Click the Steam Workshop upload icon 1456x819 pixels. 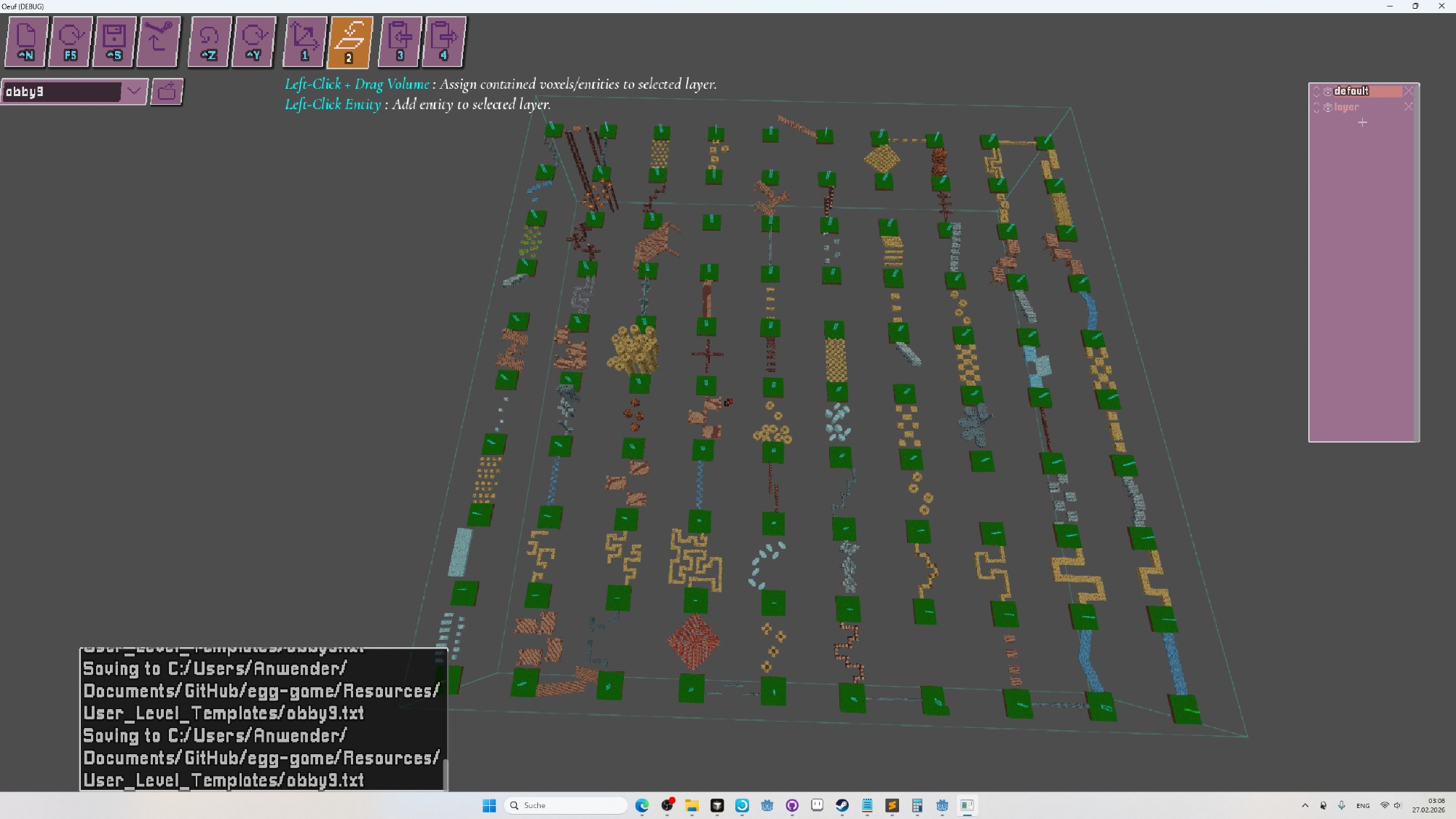[x=158, y=41]
